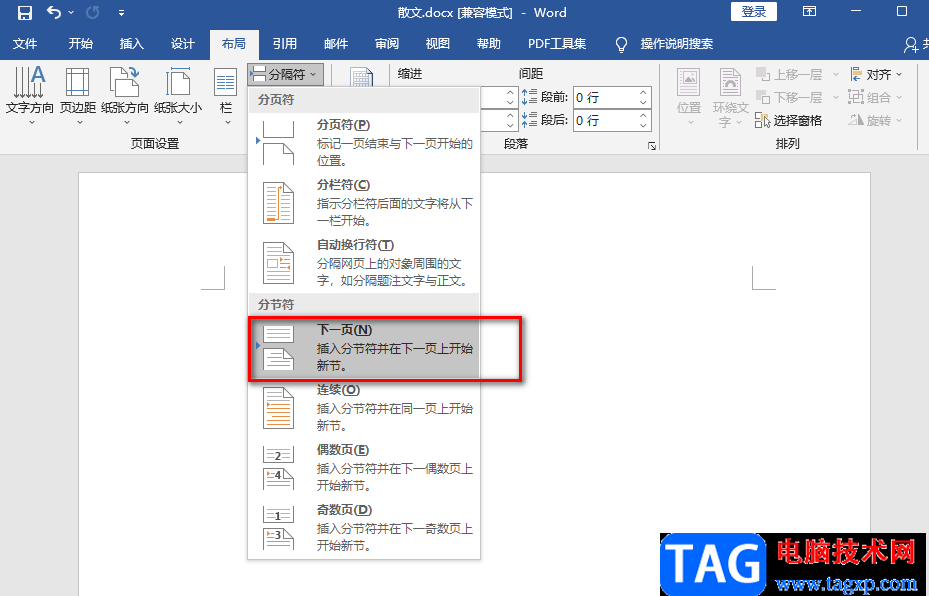Expand the 下移一层 dropdown arrow
The width and height of the screenshot is (929, 596).
coord(835,97)
